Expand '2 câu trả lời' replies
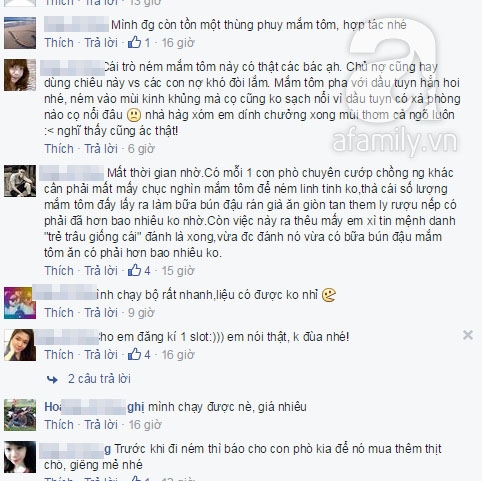The height and width of the screenshot is (481, 482). tap(99, 379)
